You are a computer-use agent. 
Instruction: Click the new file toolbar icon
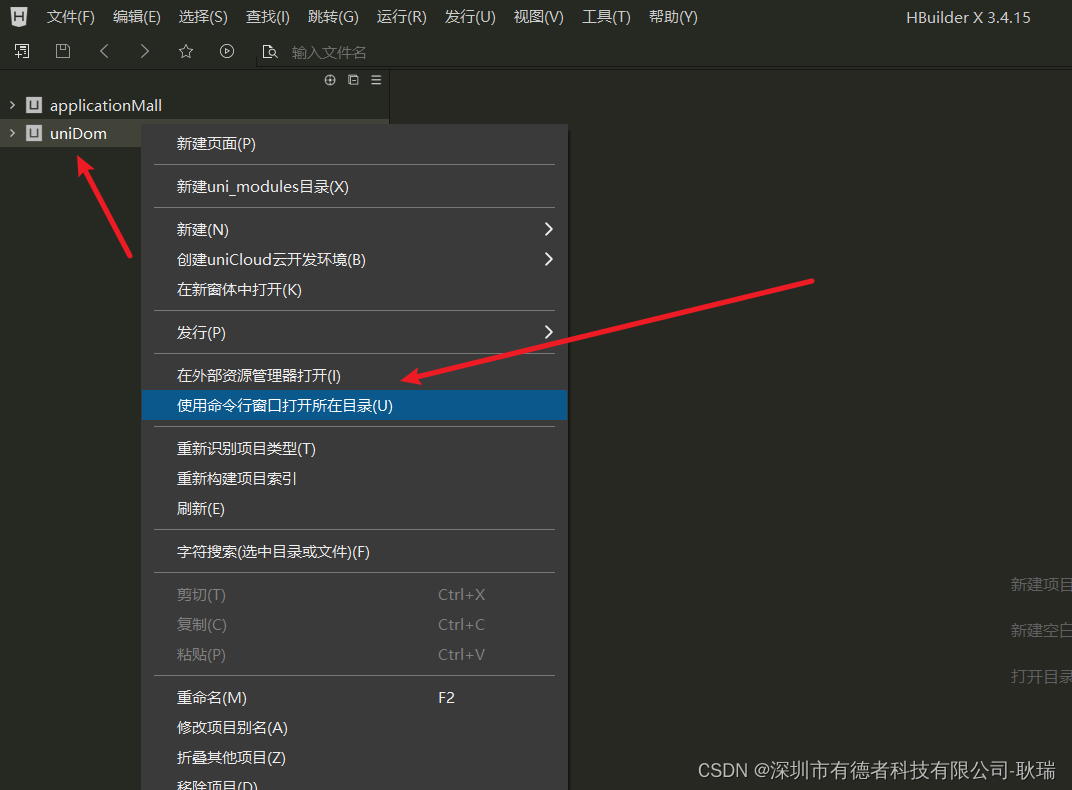pos(22,51)
